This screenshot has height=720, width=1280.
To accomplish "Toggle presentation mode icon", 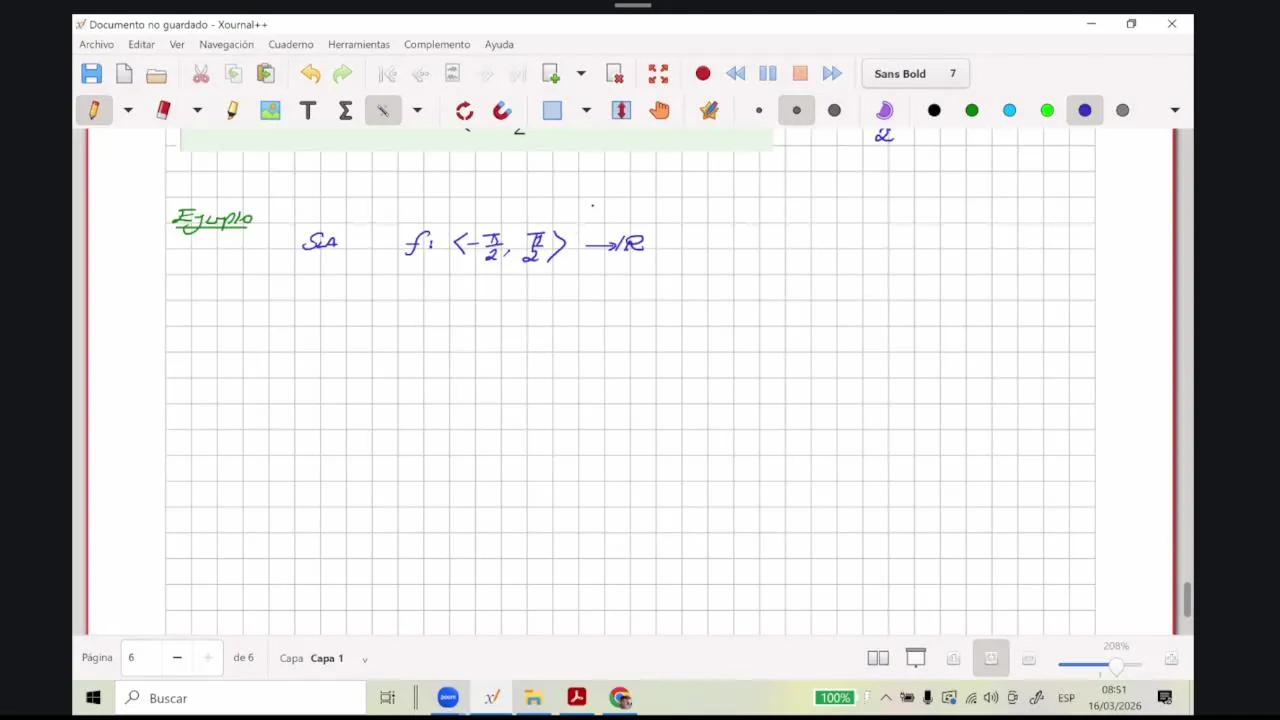I will (916, 658).
